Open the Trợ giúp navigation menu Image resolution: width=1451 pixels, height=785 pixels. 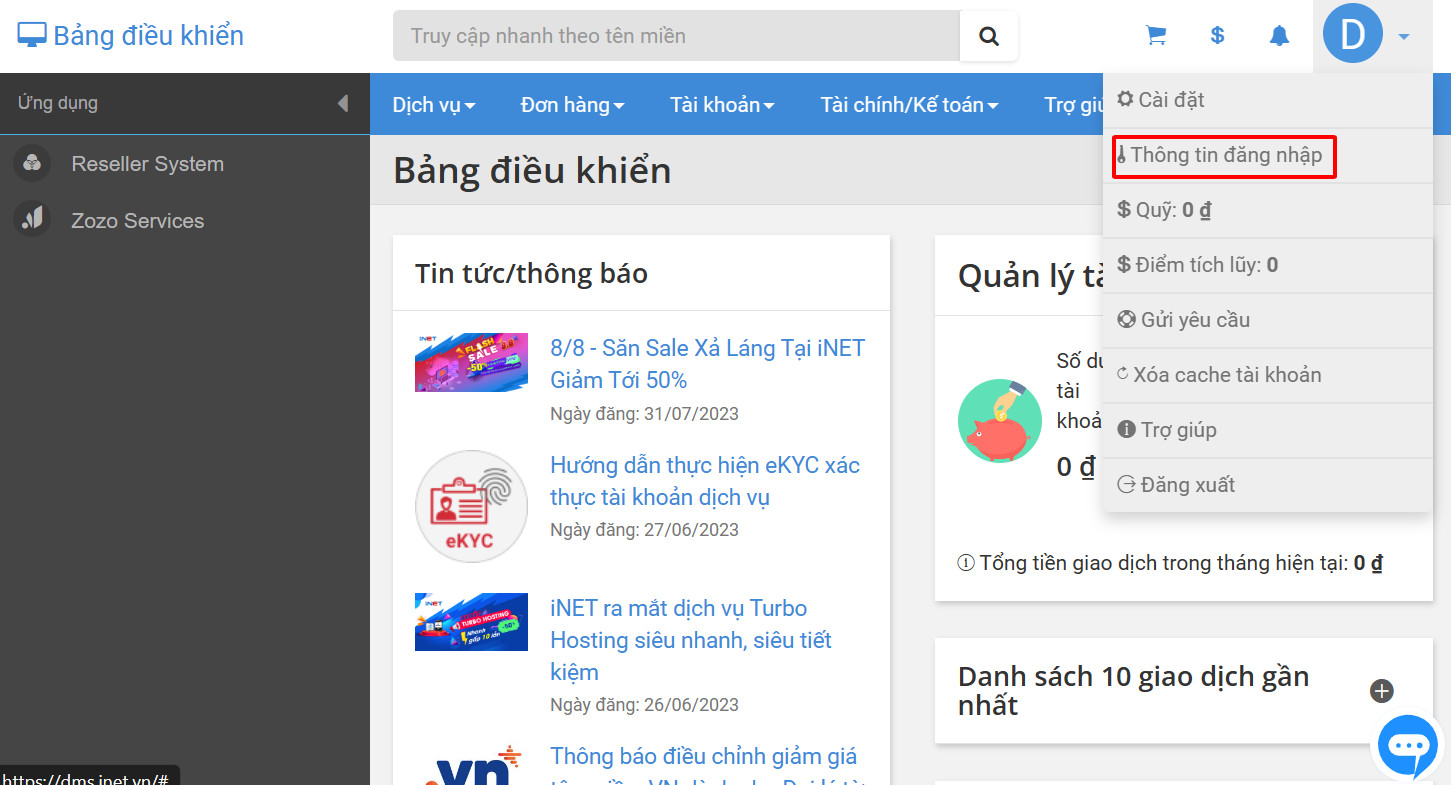(1073, 104)
